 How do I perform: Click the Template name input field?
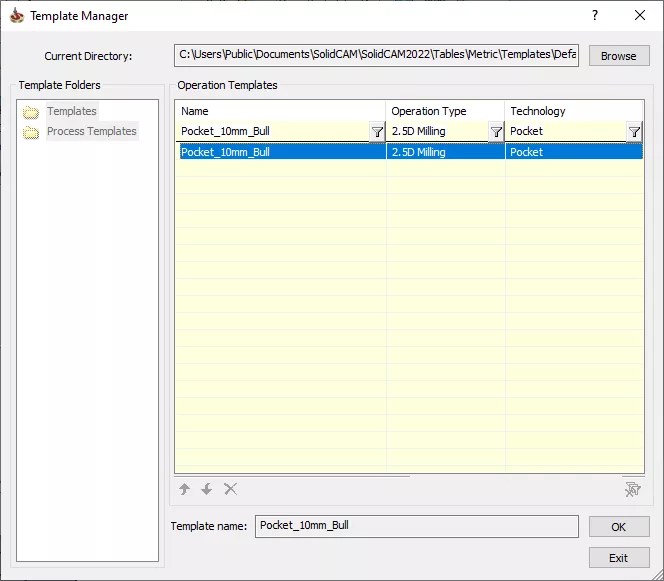coord(416,526)
